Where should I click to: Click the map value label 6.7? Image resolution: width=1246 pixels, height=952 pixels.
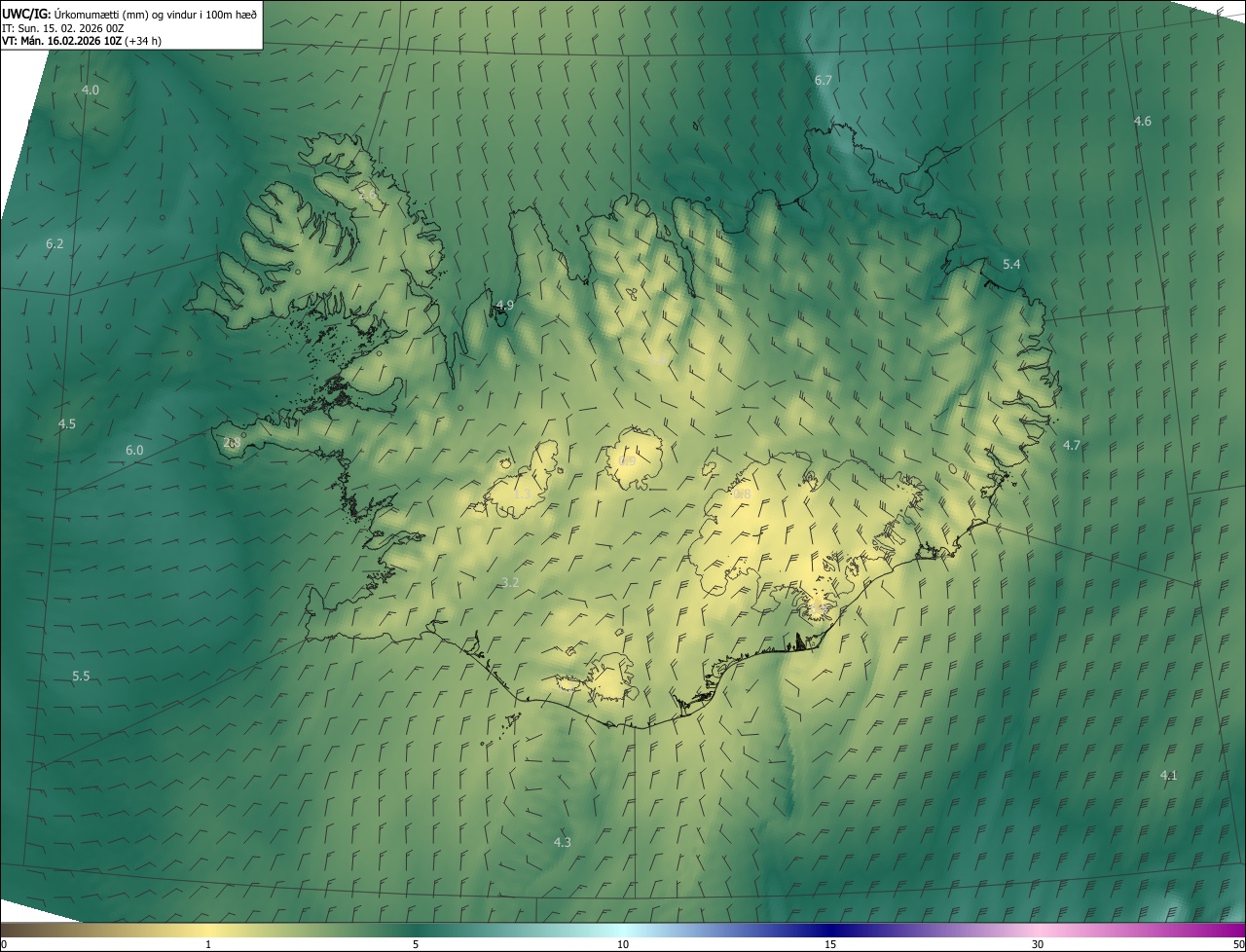pos(824,80)
